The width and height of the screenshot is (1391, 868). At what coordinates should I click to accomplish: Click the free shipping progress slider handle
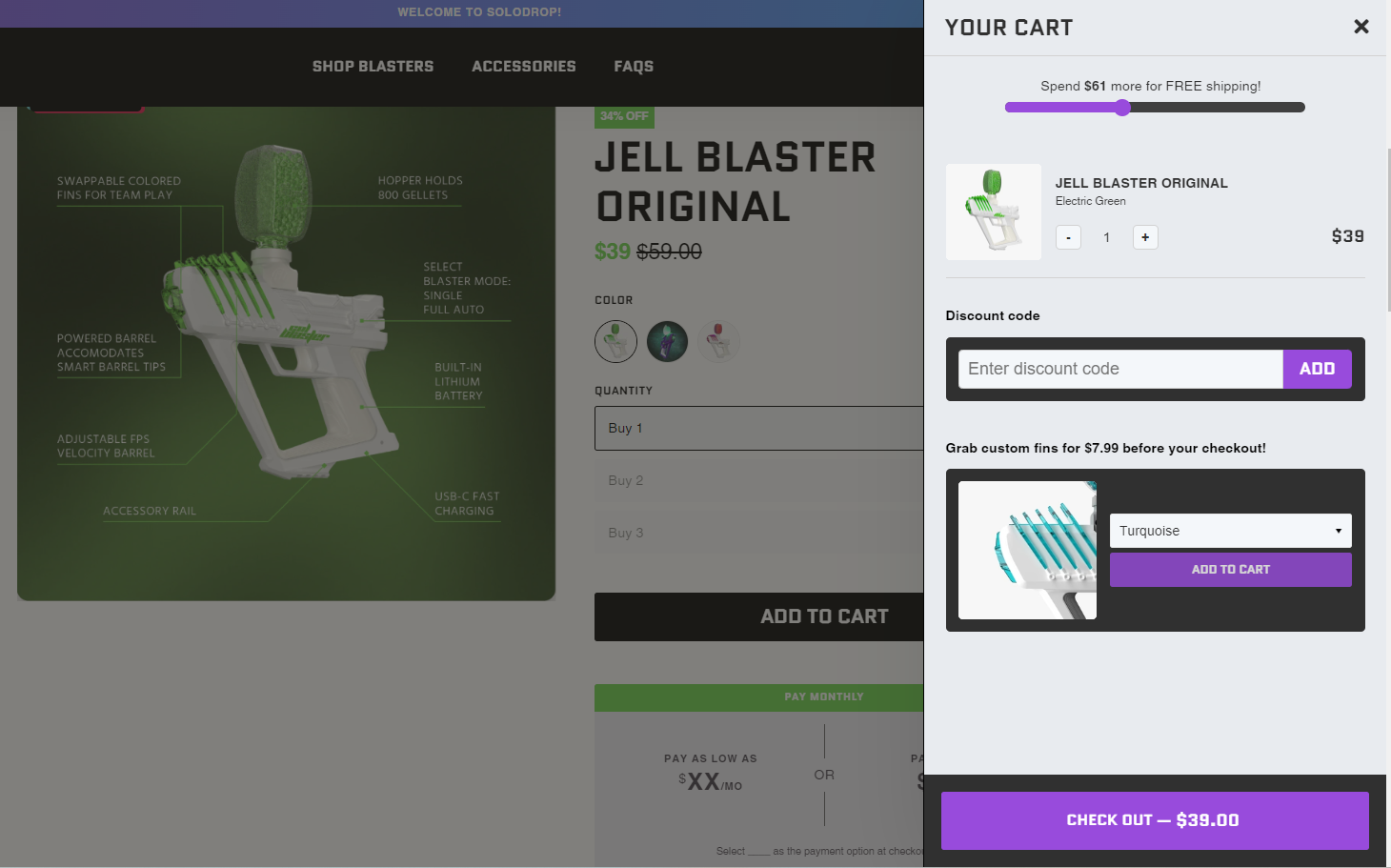[x=1122, y=108]
